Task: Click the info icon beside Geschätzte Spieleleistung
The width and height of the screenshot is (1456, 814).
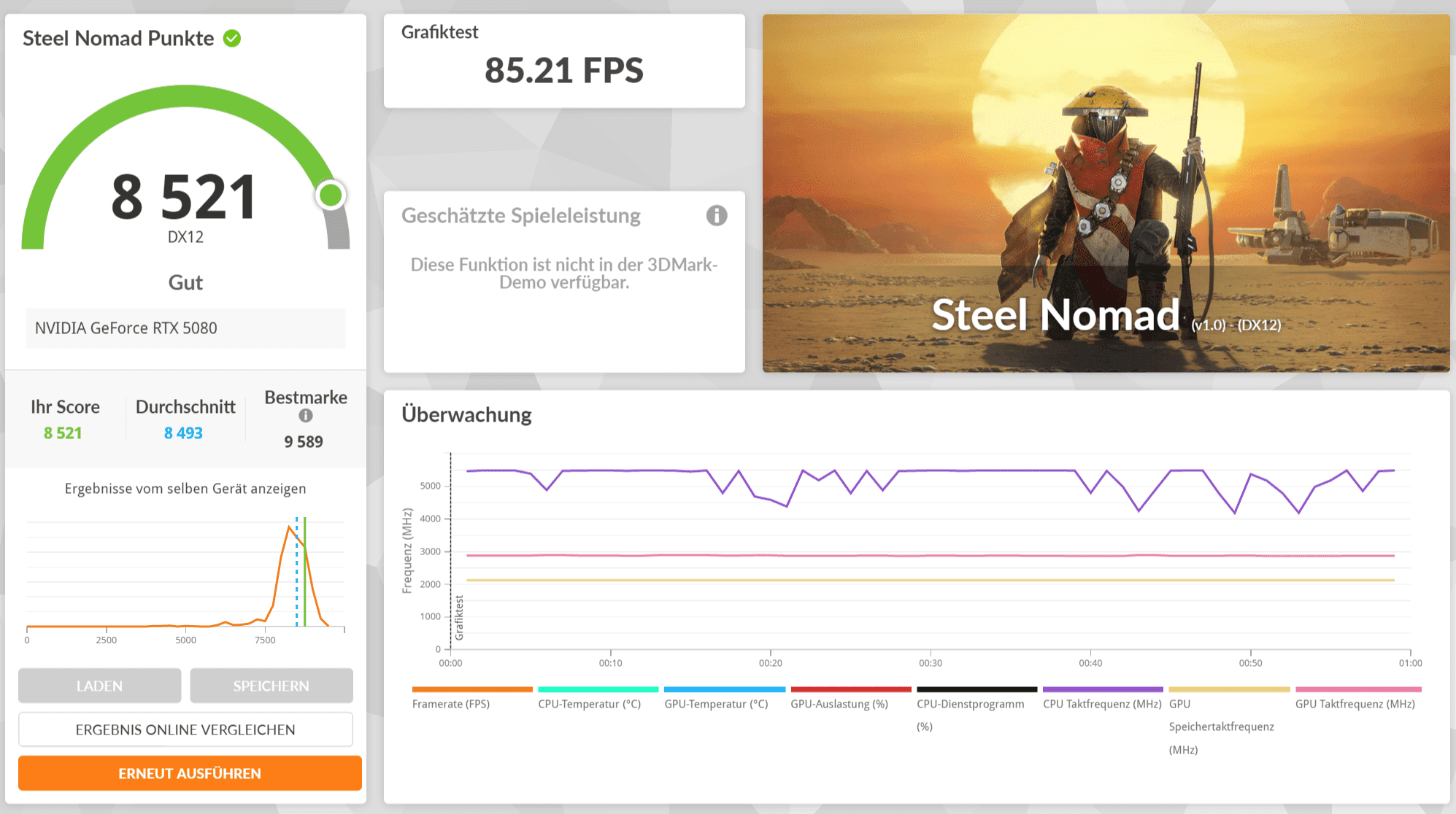Action: coord(716,216)
